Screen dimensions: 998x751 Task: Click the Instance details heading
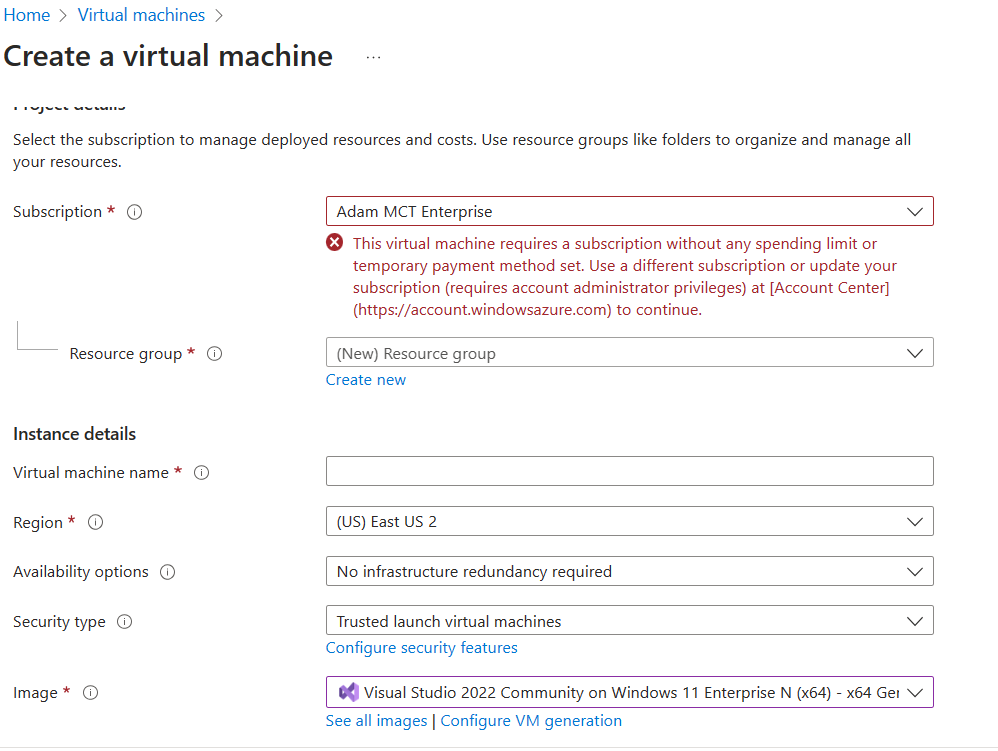(74, 434)
